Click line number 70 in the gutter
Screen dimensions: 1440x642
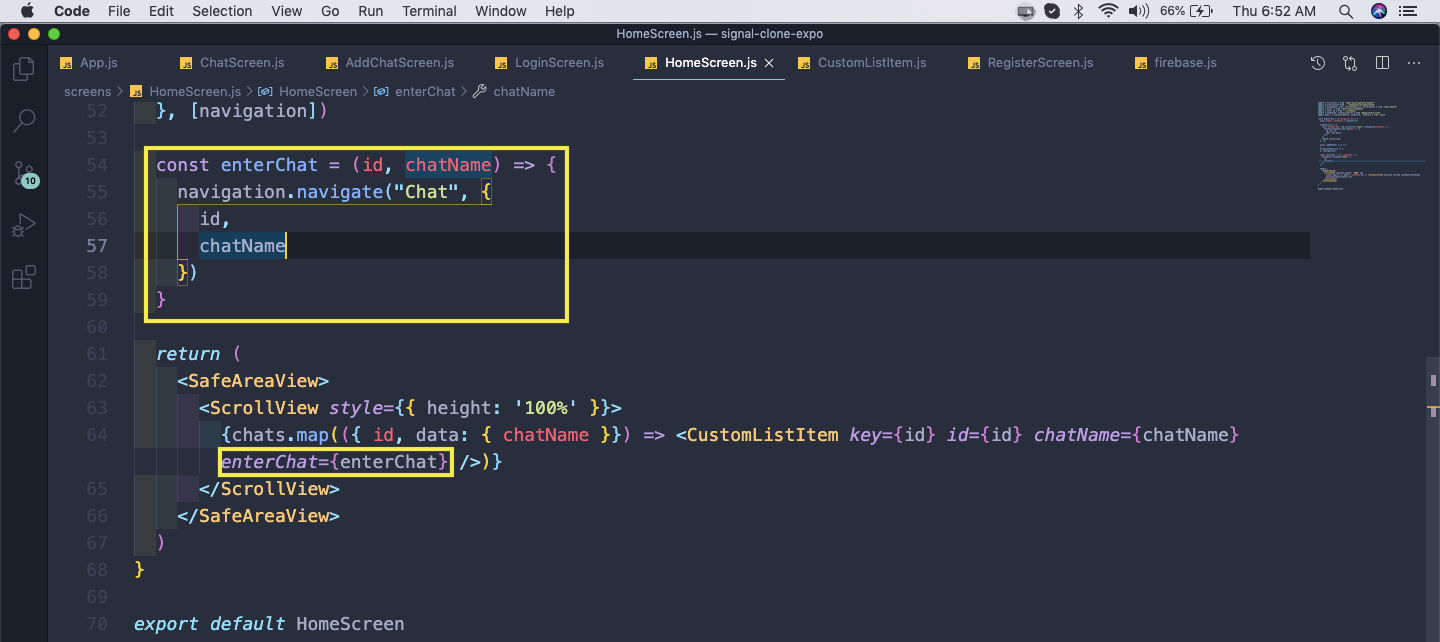pyautogui.click(x=97, y=624)
